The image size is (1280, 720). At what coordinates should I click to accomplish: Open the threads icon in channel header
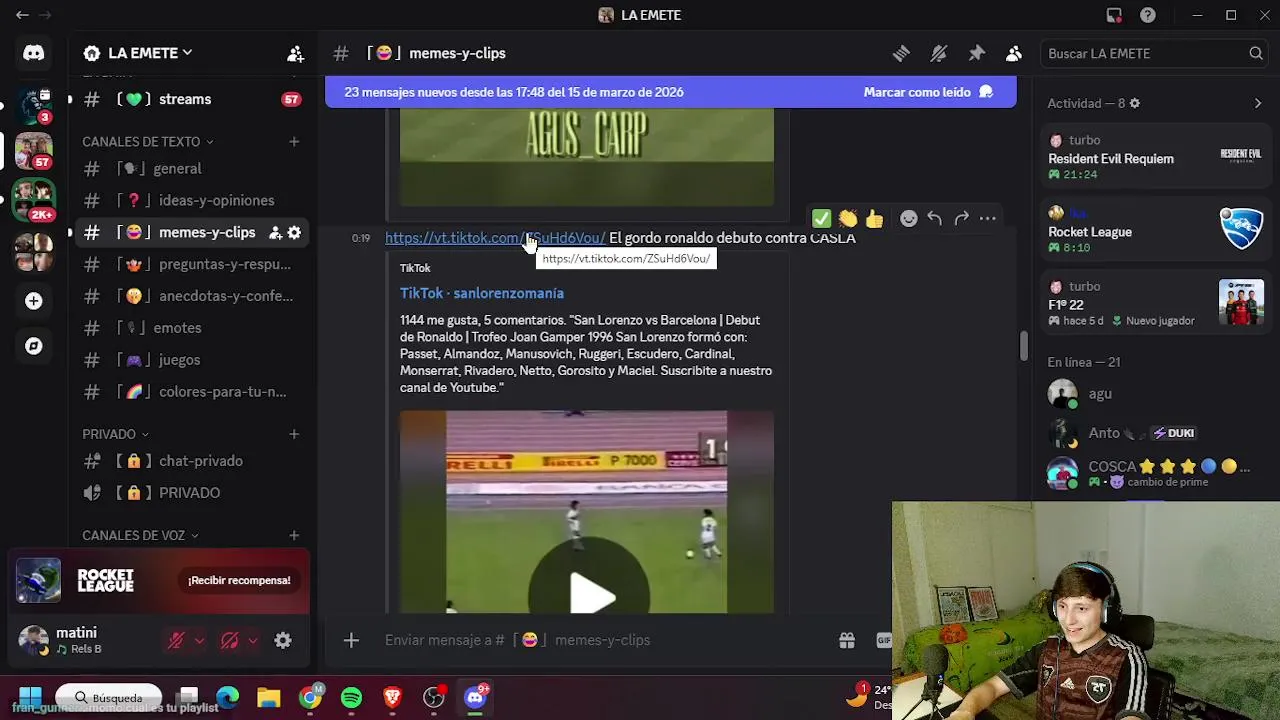[901, 53]
